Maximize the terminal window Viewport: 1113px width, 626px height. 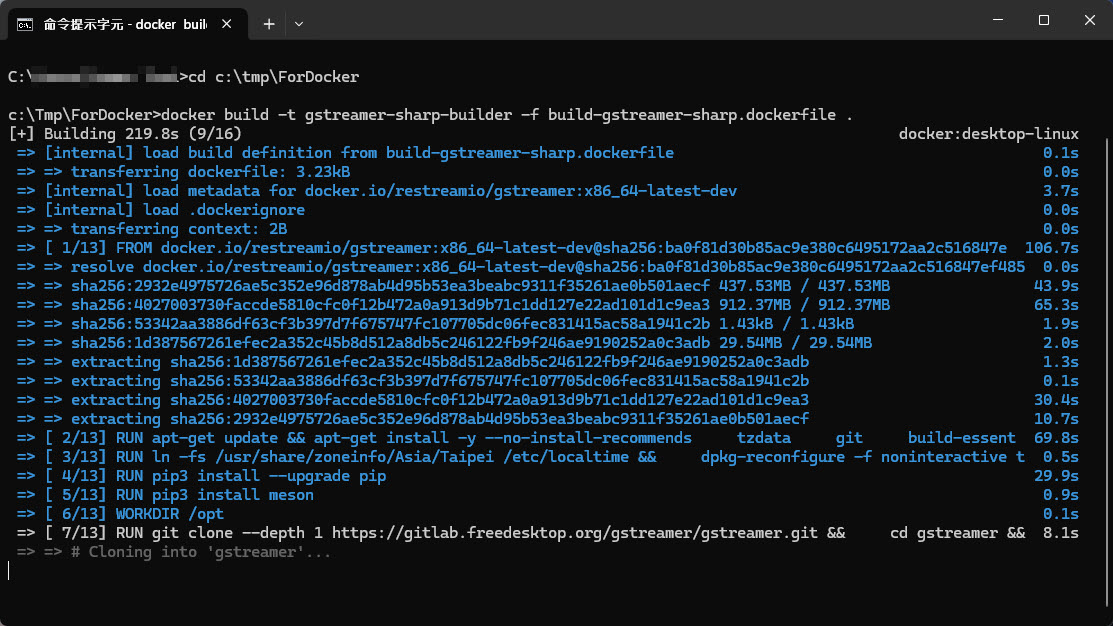tap(1043, 20)
